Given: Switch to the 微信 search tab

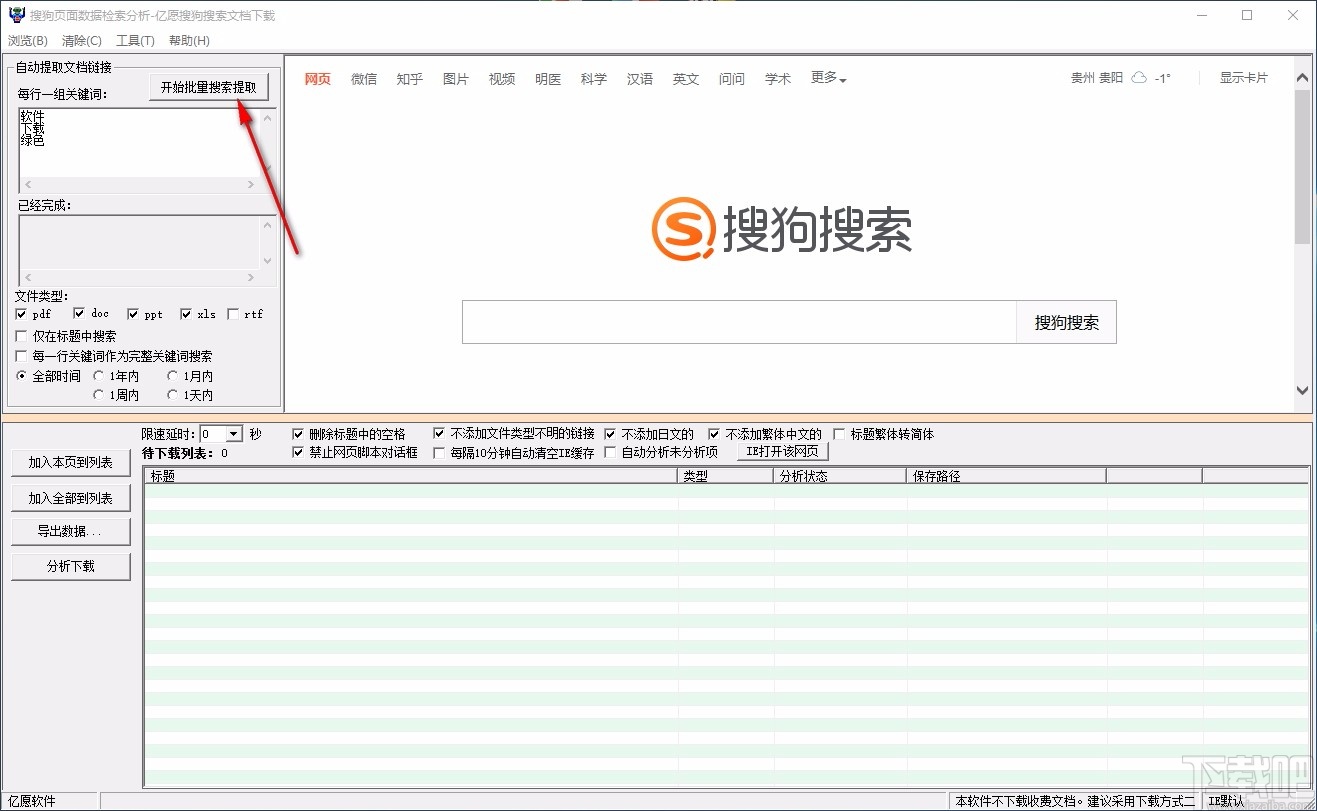Looking at the screenshot, I should coord(363,78).
